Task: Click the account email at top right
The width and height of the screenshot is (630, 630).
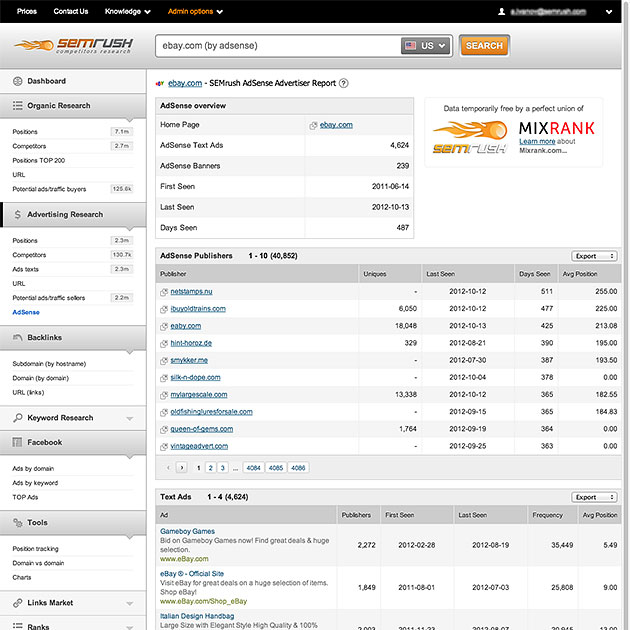Action: point(548,12)
